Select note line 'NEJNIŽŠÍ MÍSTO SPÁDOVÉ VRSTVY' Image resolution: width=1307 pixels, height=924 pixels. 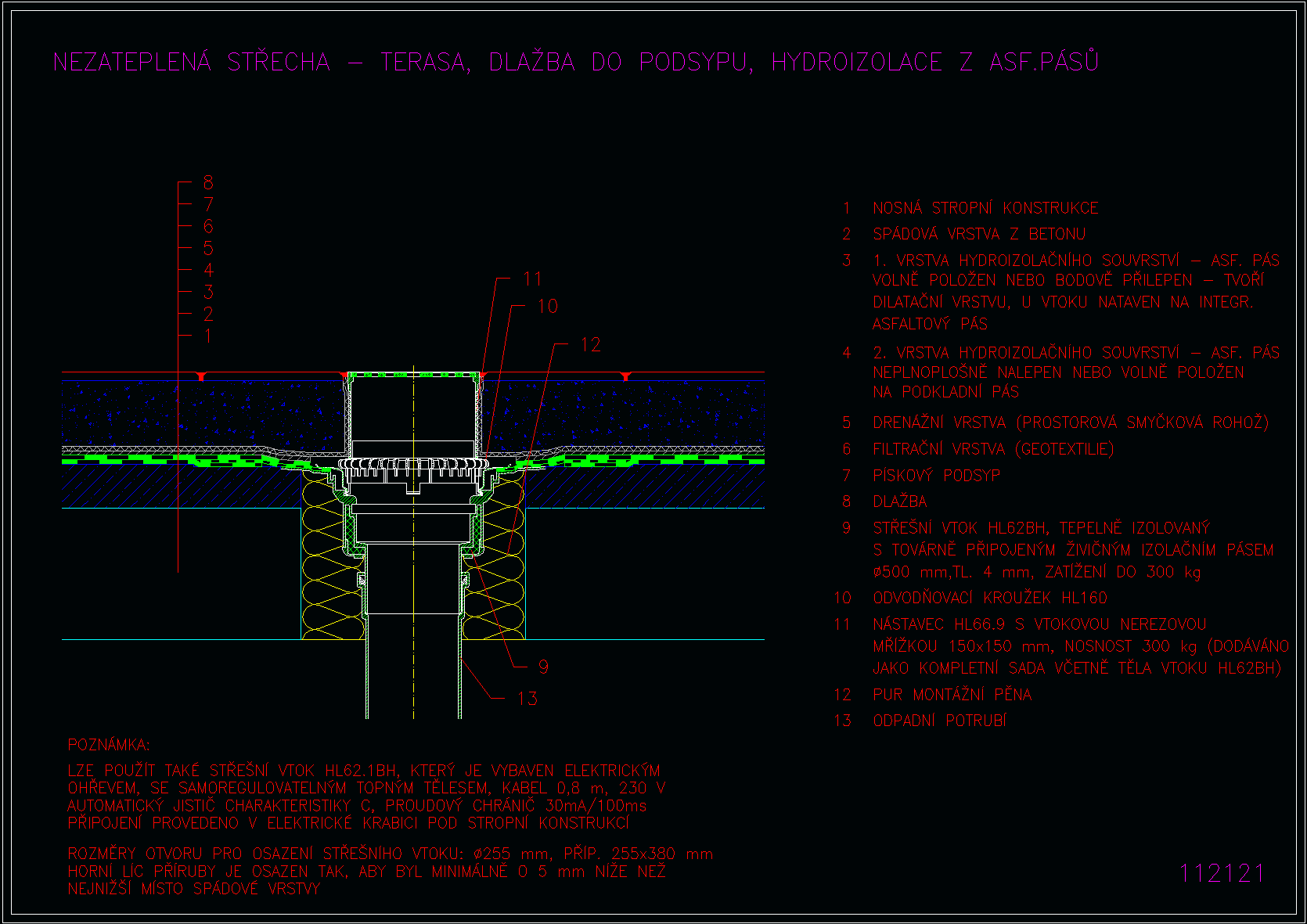click(194, 889)
